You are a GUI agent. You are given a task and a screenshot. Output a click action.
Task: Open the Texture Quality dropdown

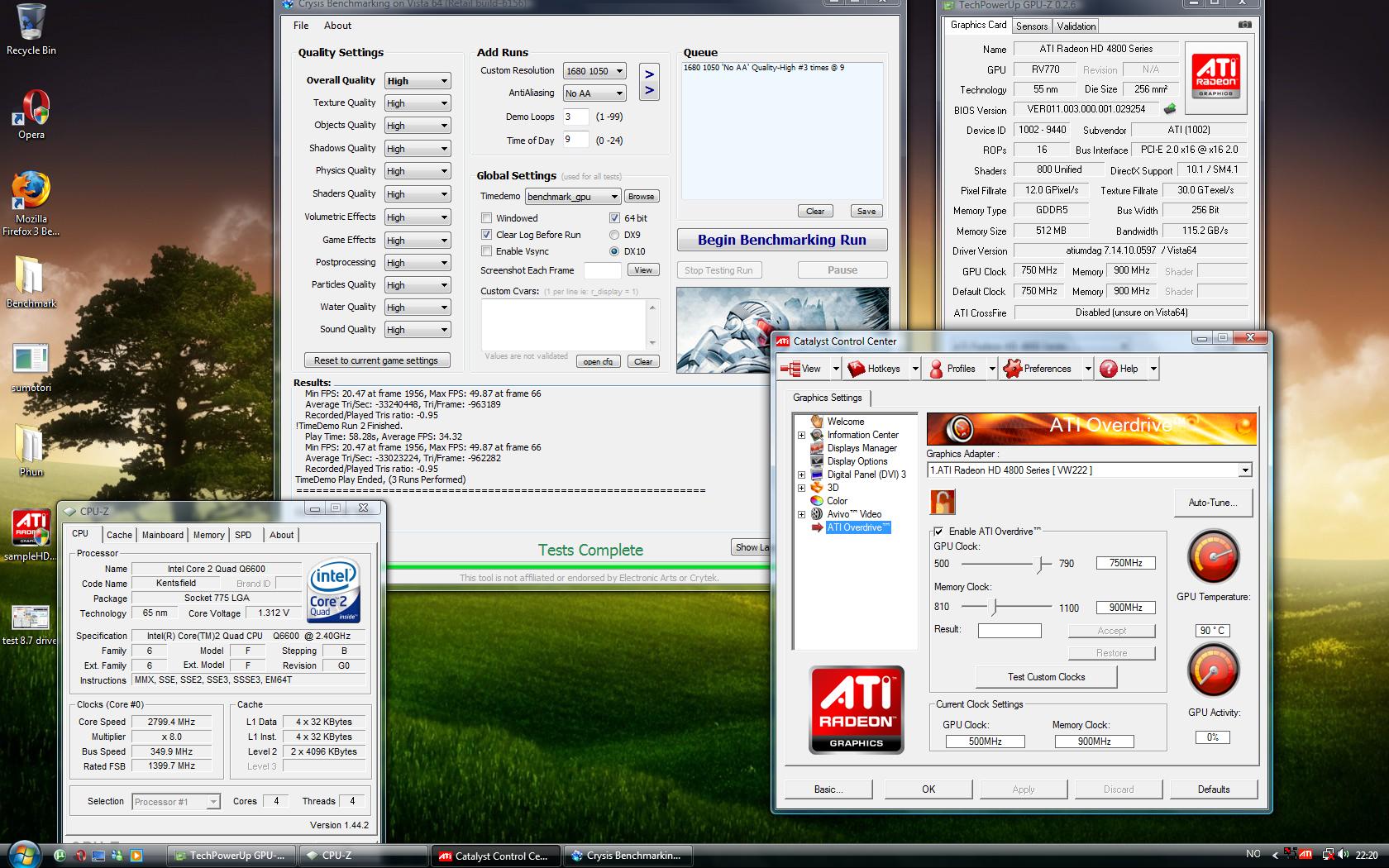[x=418, y=103]
